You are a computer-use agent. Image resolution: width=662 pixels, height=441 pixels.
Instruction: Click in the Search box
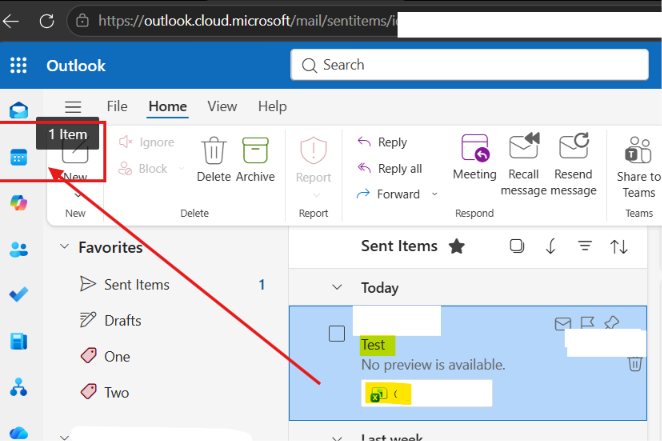(x=469, y=65)
